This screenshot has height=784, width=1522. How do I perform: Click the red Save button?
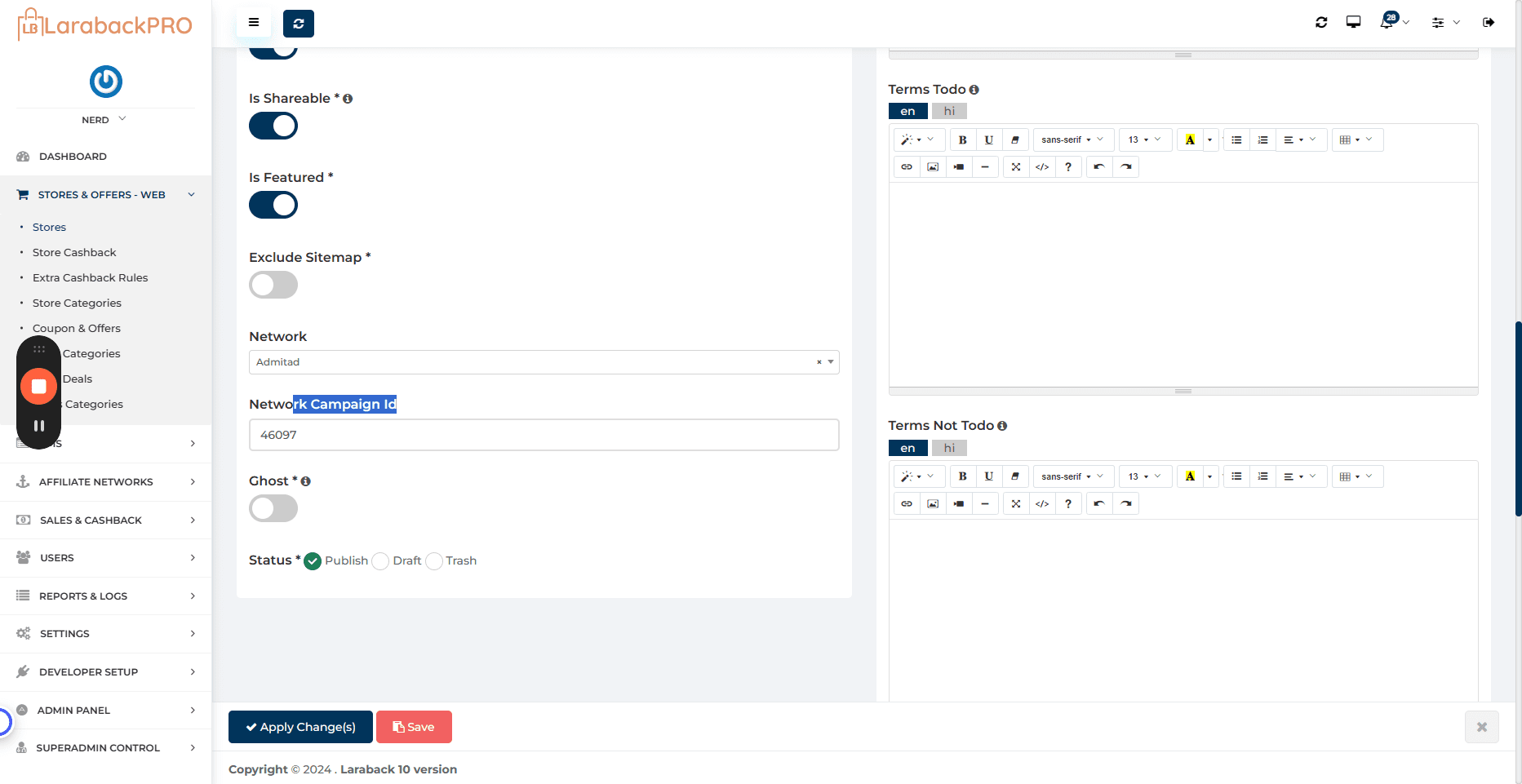pyautogui.click(x=414, y=727)
